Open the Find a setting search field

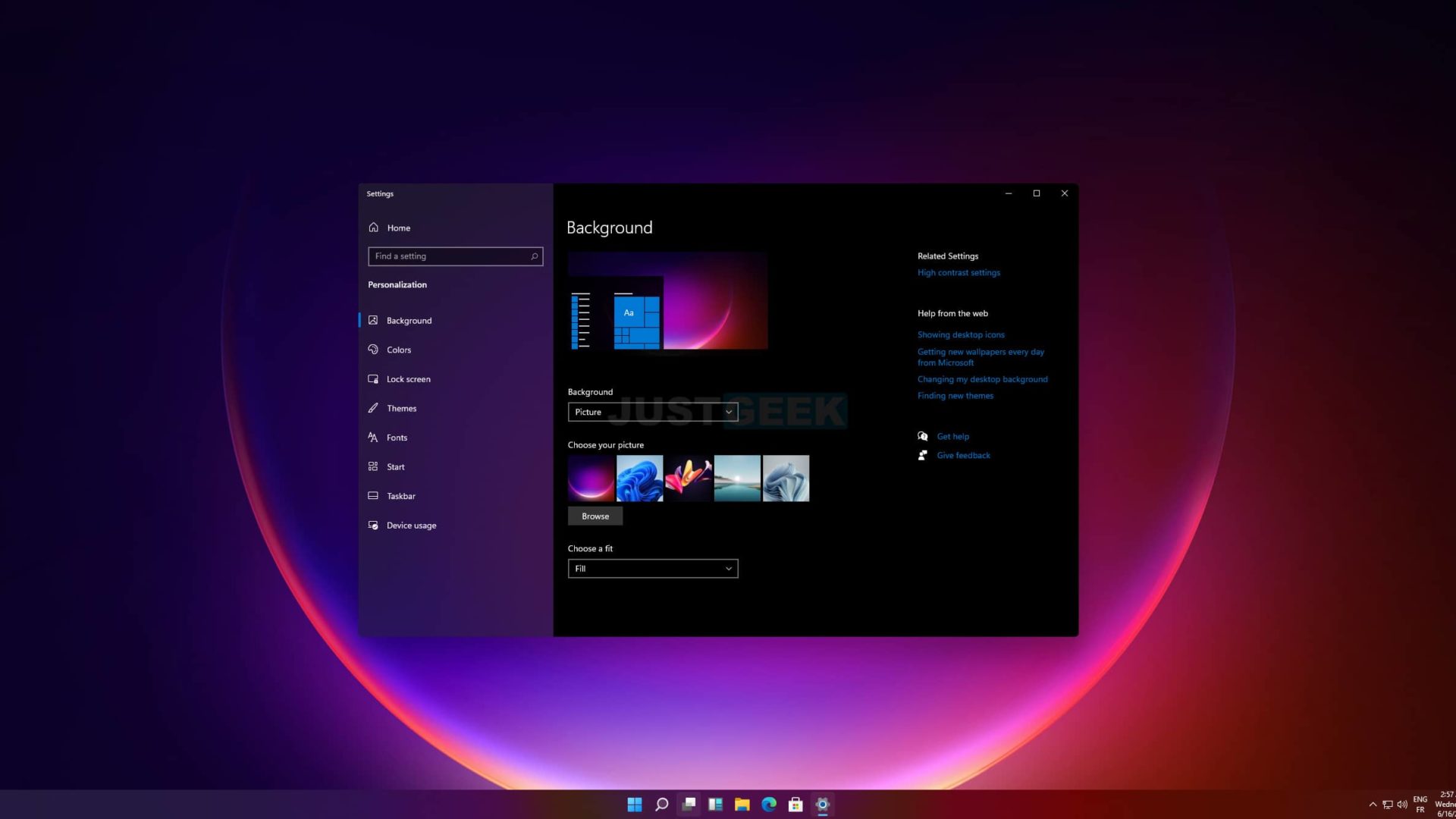coord(455,255)
